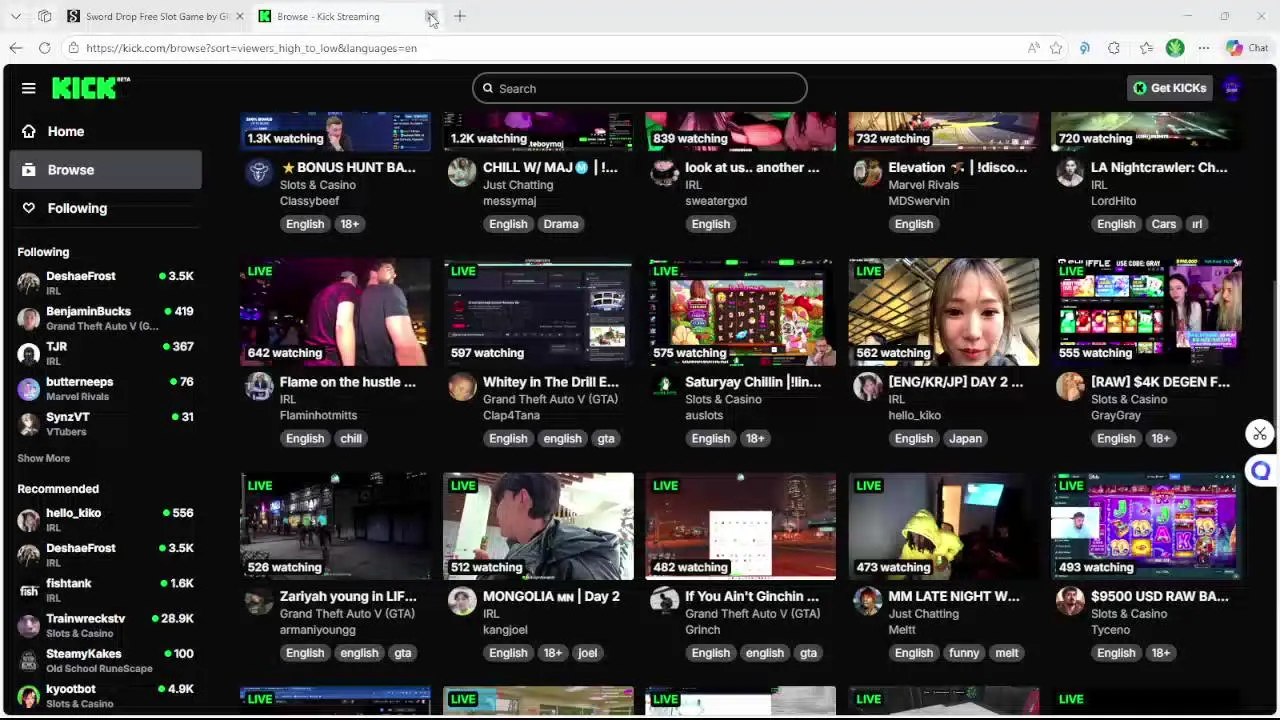Screen dimensions: 1280x720
Task: Expand Show More in Following
Action: pos(43,458)
